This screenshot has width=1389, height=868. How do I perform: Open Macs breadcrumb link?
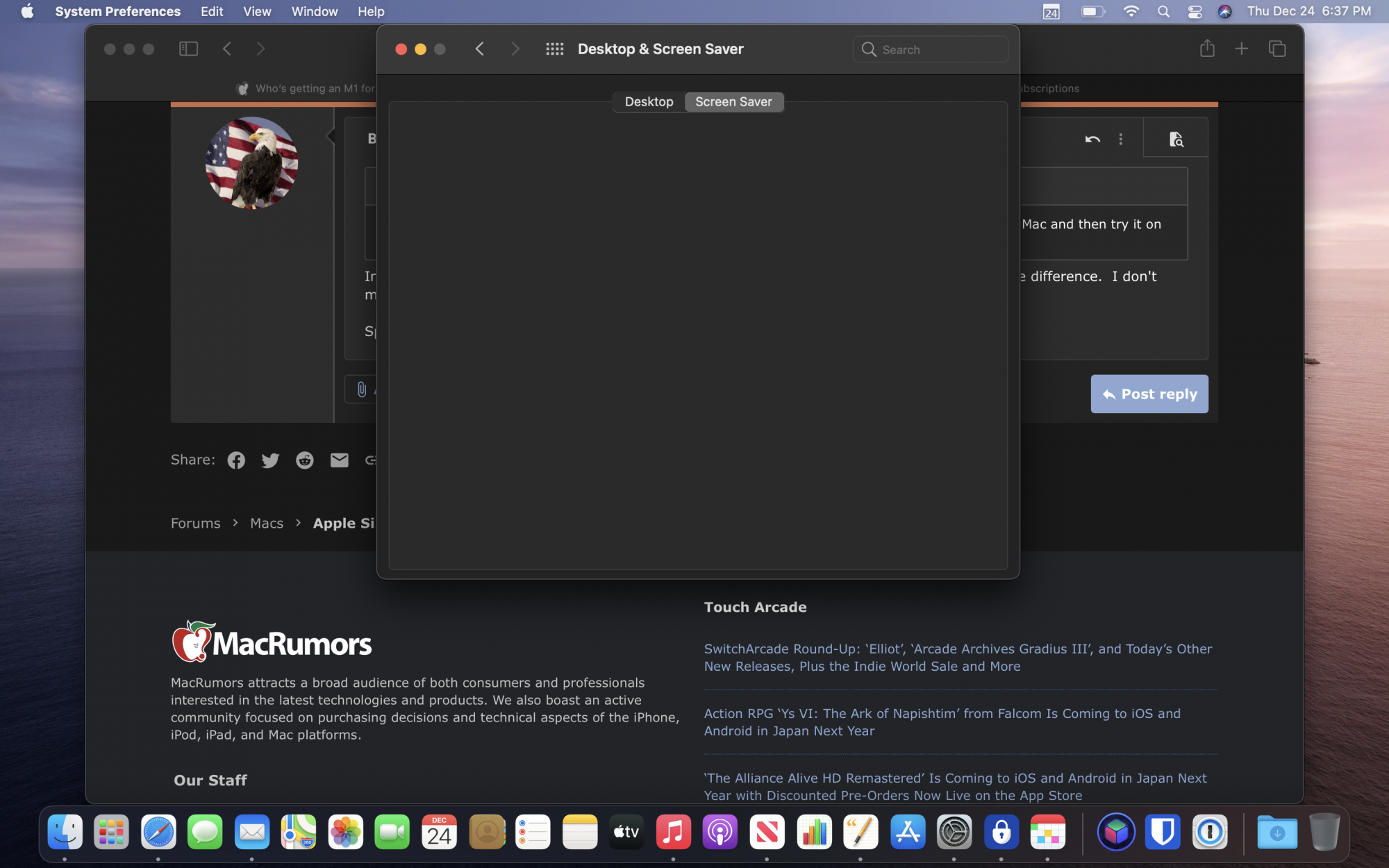coord(267,523)
